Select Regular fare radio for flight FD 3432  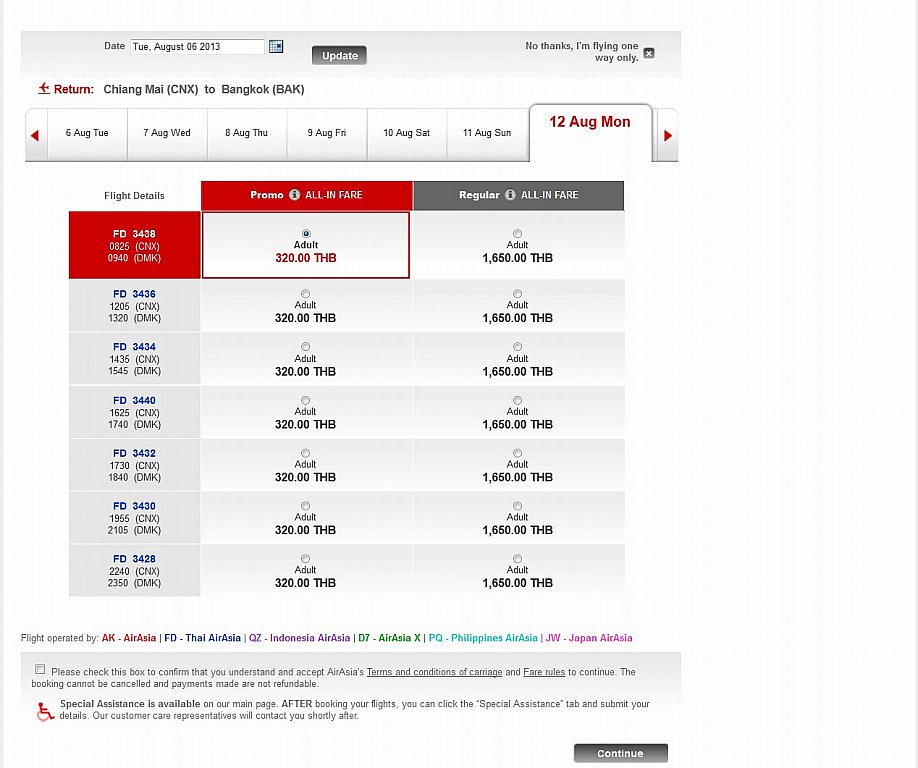coord(518,453)
